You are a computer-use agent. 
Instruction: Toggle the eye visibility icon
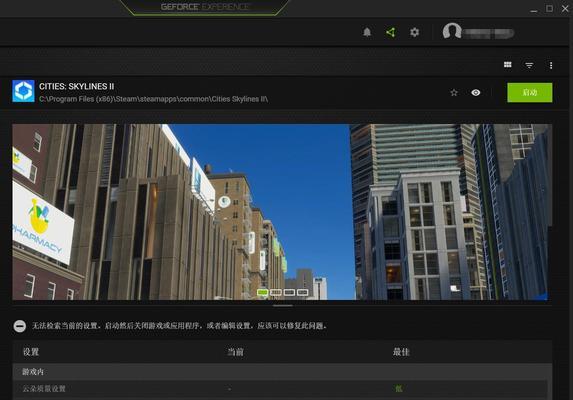475,93
